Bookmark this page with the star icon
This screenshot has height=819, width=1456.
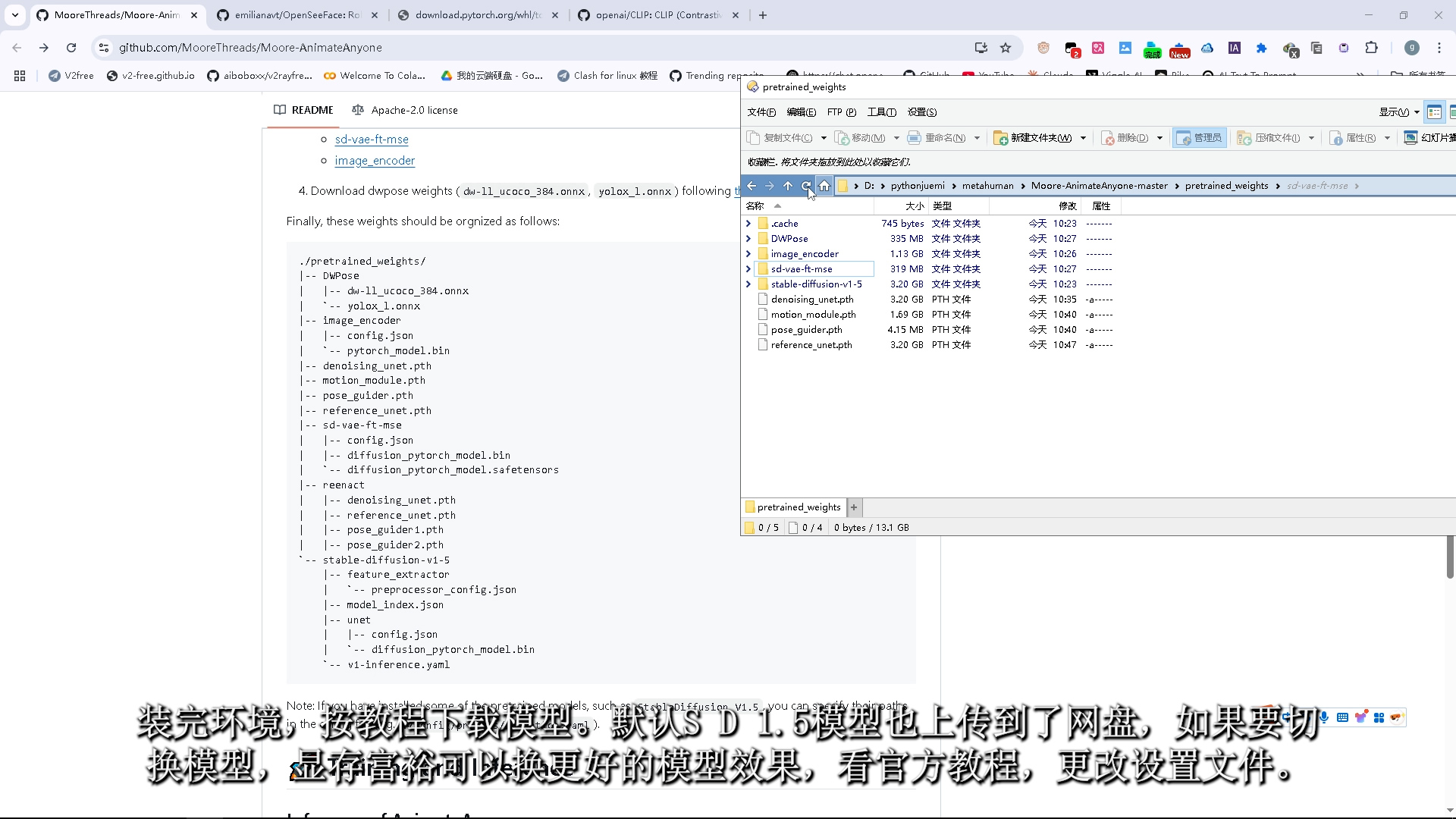1006,48
